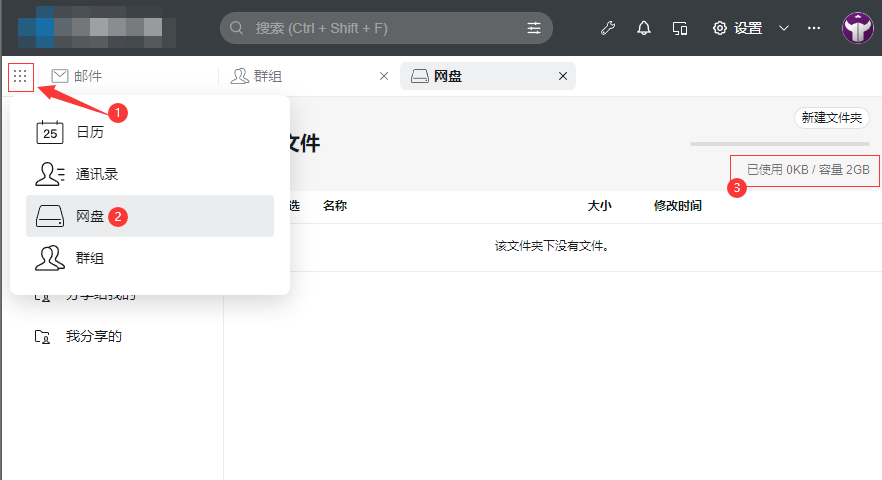Choose 网盘 in the app menu
The height and width of the screenshot is (480, 882).
click(89, 216)
